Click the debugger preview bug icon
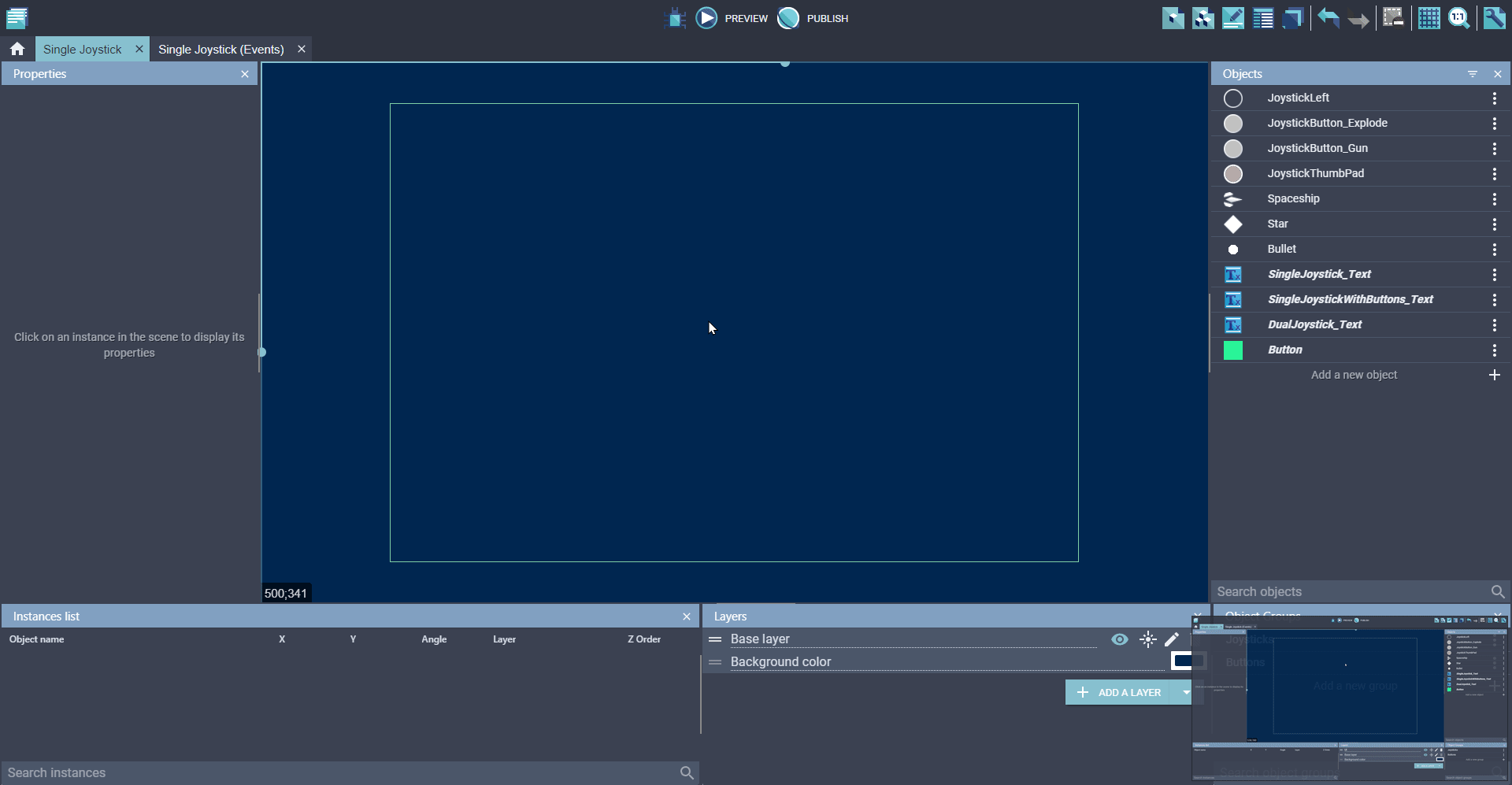This screenshot has height=785, width=1512. 676,18
